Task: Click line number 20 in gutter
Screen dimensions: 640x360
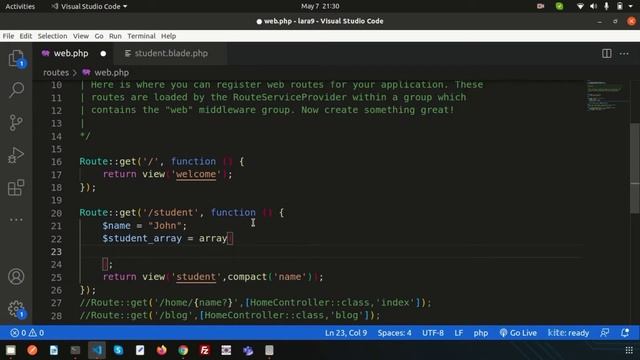Action: [x=56, y=213]
